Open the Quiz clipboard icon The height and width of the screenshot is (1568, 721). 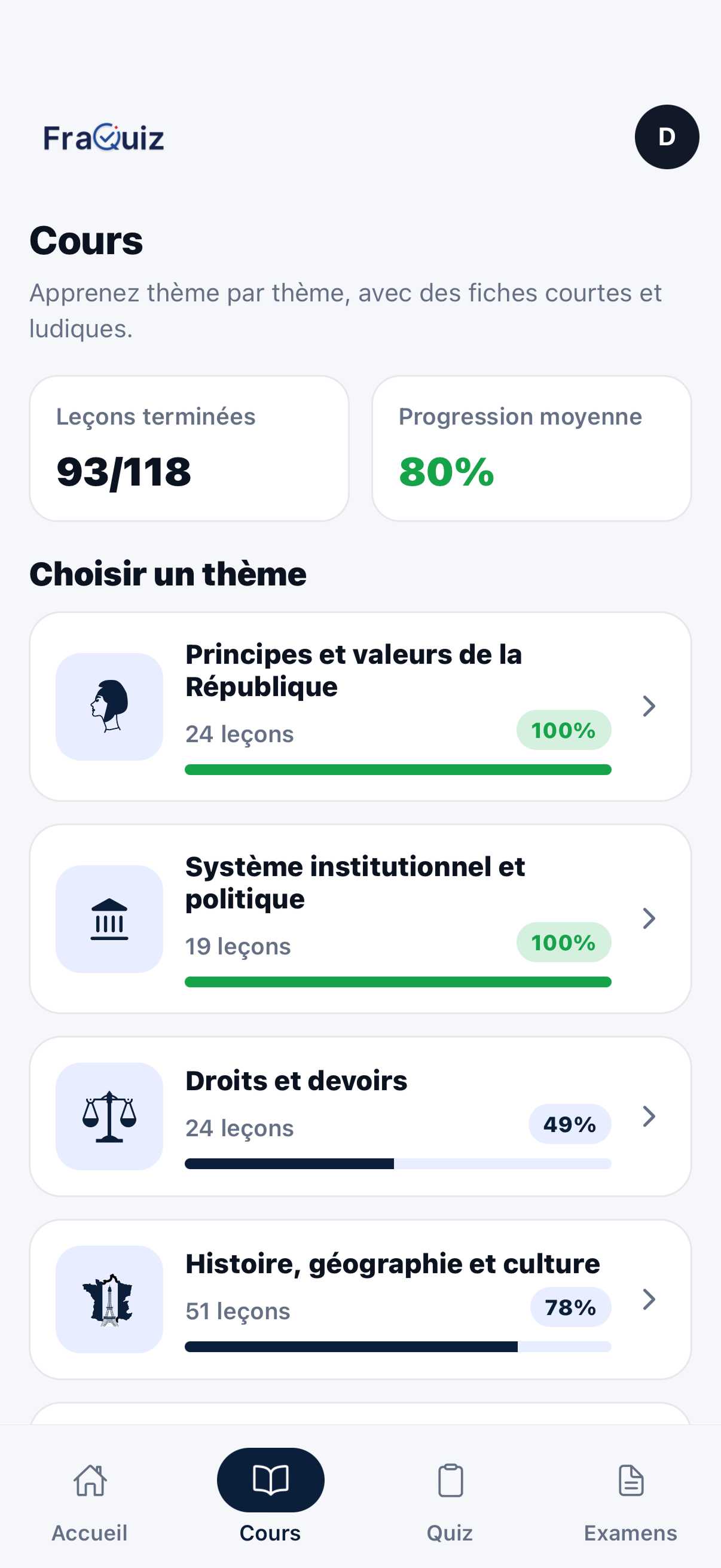point(450,1480)
